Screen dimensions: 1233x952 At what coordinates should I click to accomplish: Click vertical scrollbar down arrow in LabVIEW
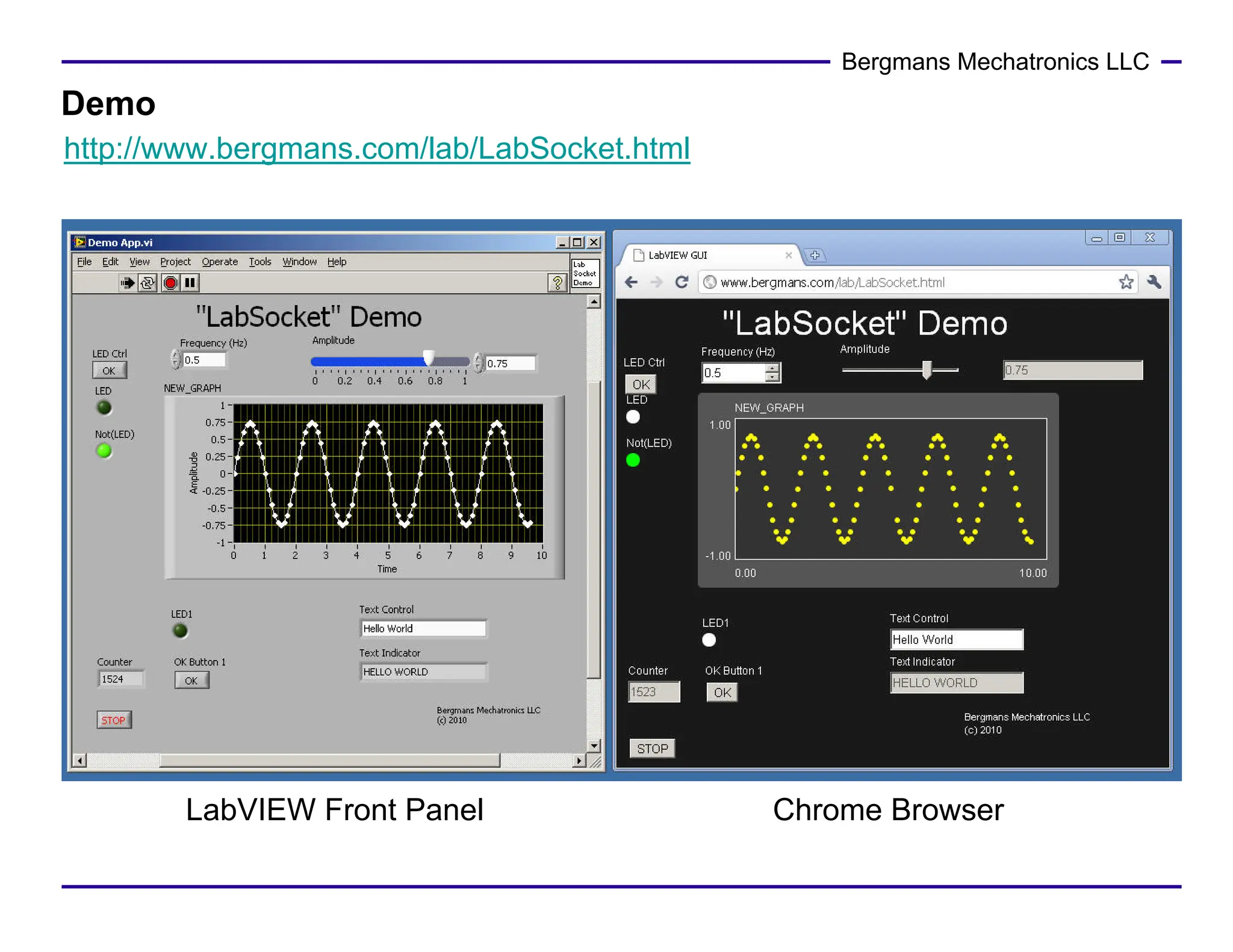click(594, 745)
